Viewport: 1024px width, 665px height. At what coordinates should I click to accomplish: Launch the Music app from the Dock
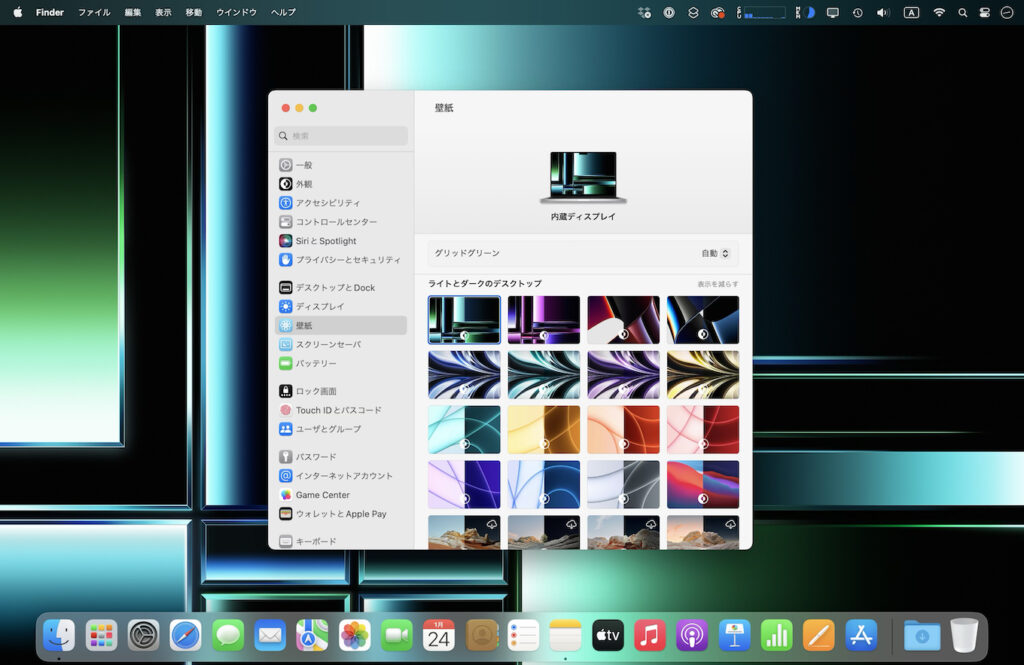pyautogui.click(x=650, y=634)
